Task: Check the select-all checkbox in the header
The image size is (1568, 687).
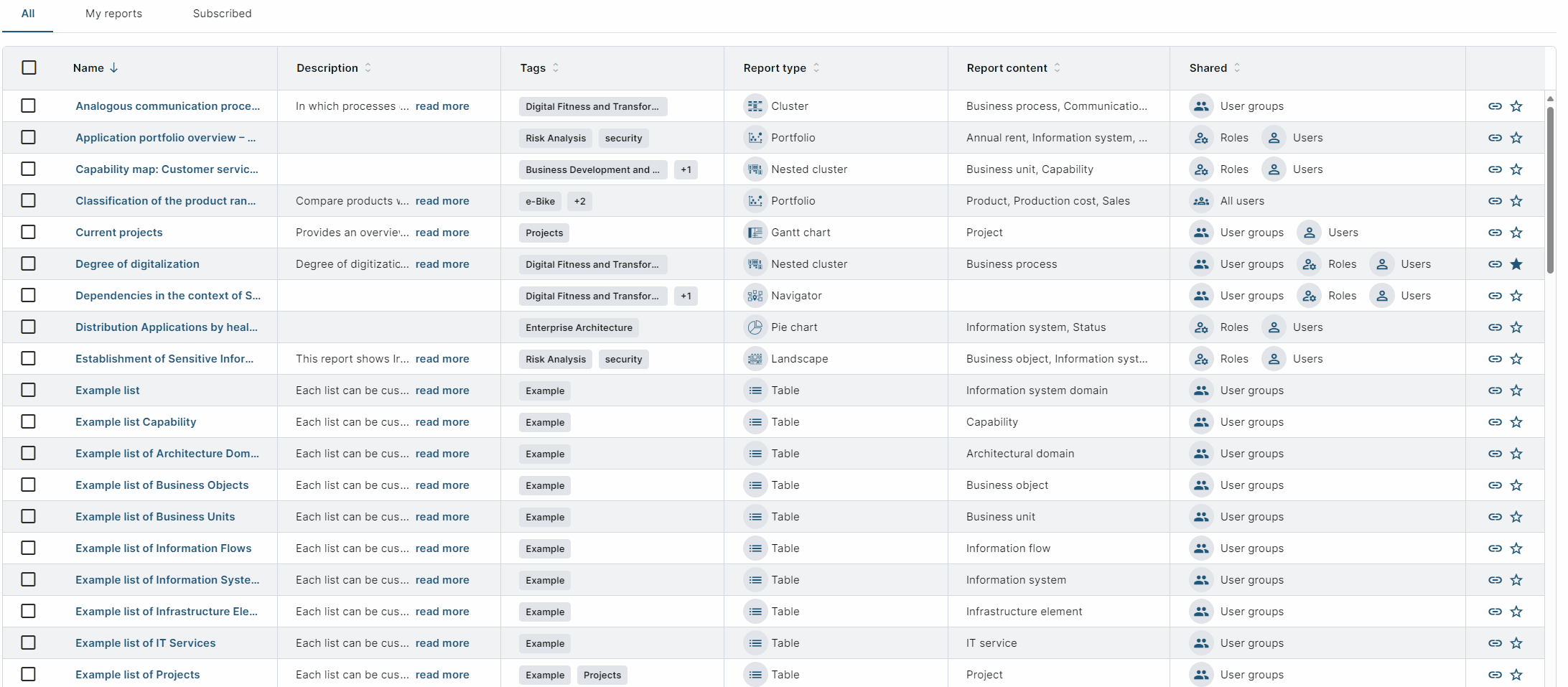Action: [x=29, y=67]
